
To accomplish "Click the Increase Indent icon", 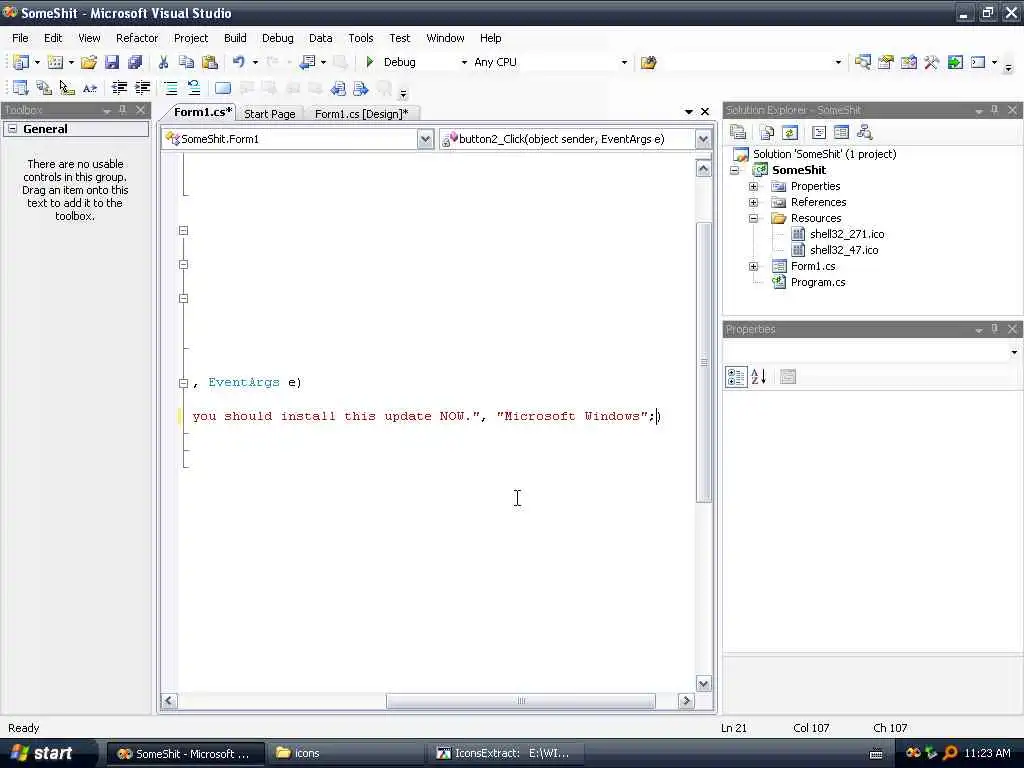I will [x=142, y=88].
